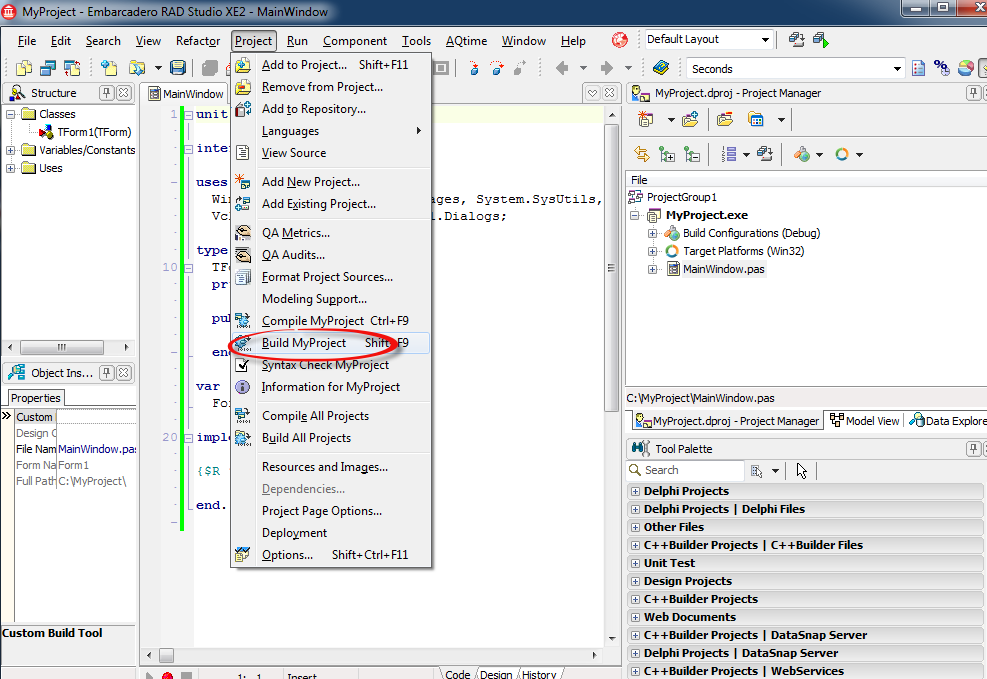The image size is (987, 679).
Task: Click the help book toolbar icon
Action: click(x=660, y=68)
